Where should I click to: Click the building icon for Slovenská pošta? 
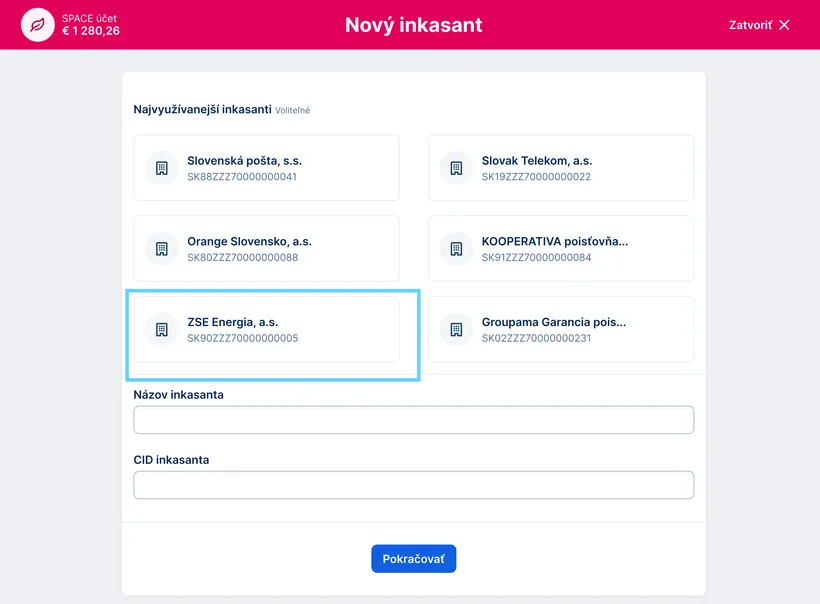click(x=162, y=168)
